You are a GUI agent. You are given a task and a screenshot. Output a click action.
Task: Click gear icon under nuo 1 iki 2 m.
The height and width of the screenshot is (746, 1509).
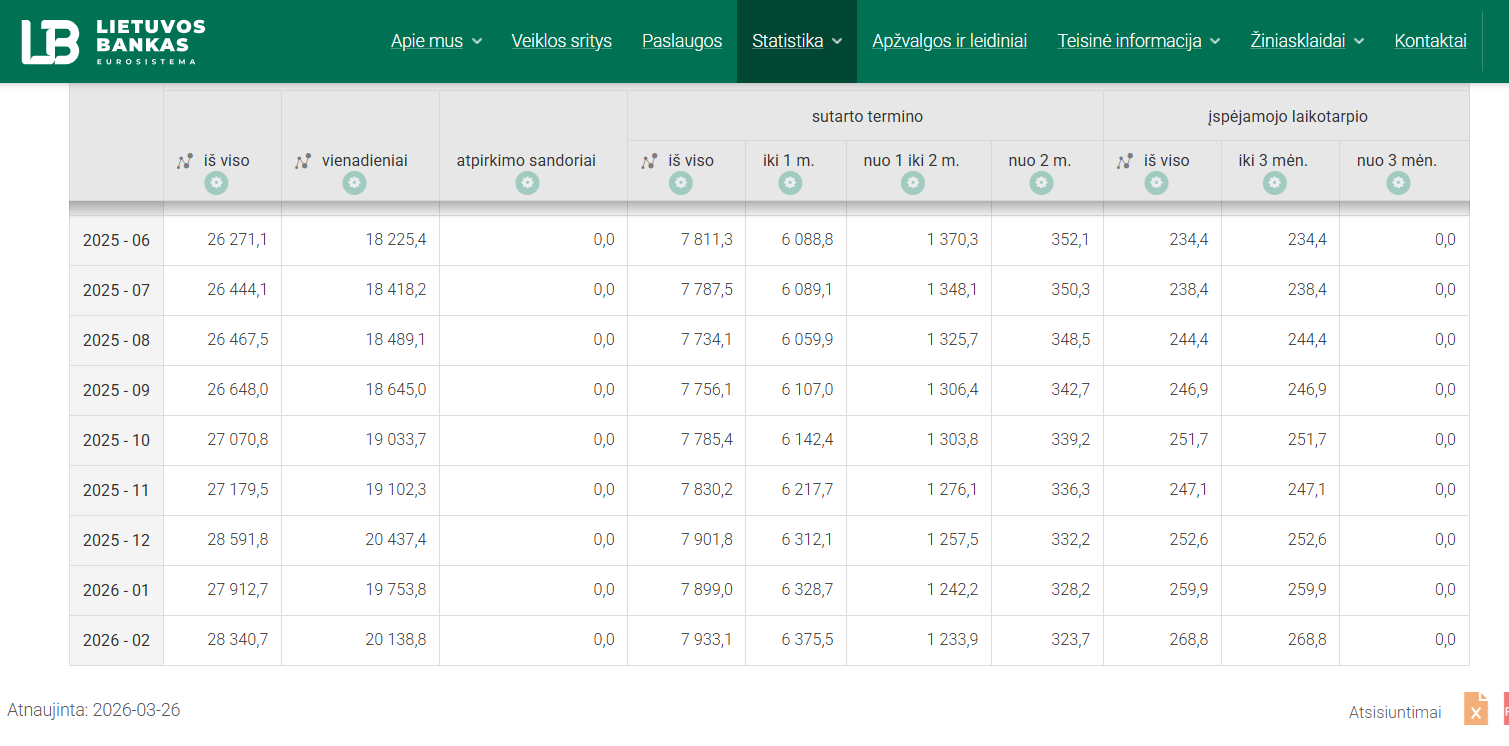pyautogui.click(x=912, y=183)
